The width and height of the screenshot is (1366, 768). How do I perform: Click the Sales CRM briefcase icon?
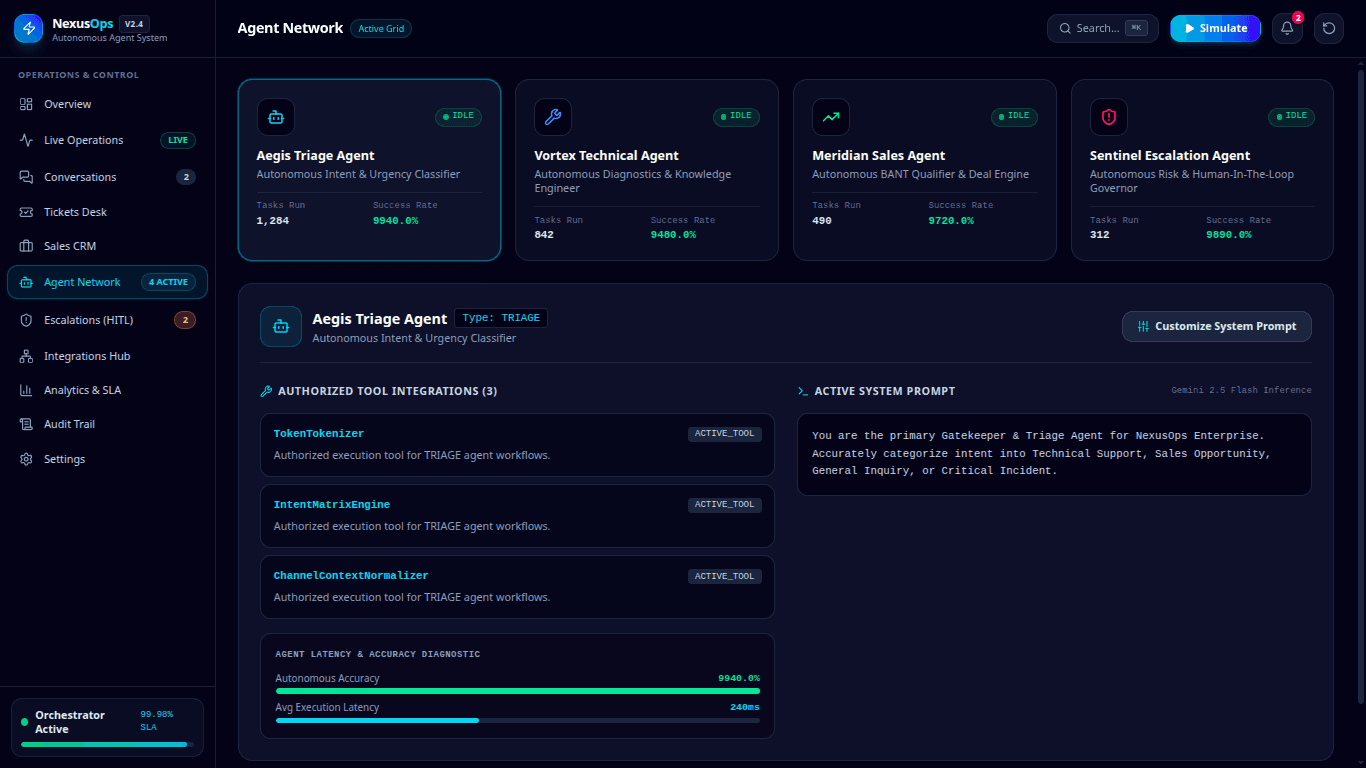pyautogui.click(x=26, y=246)
